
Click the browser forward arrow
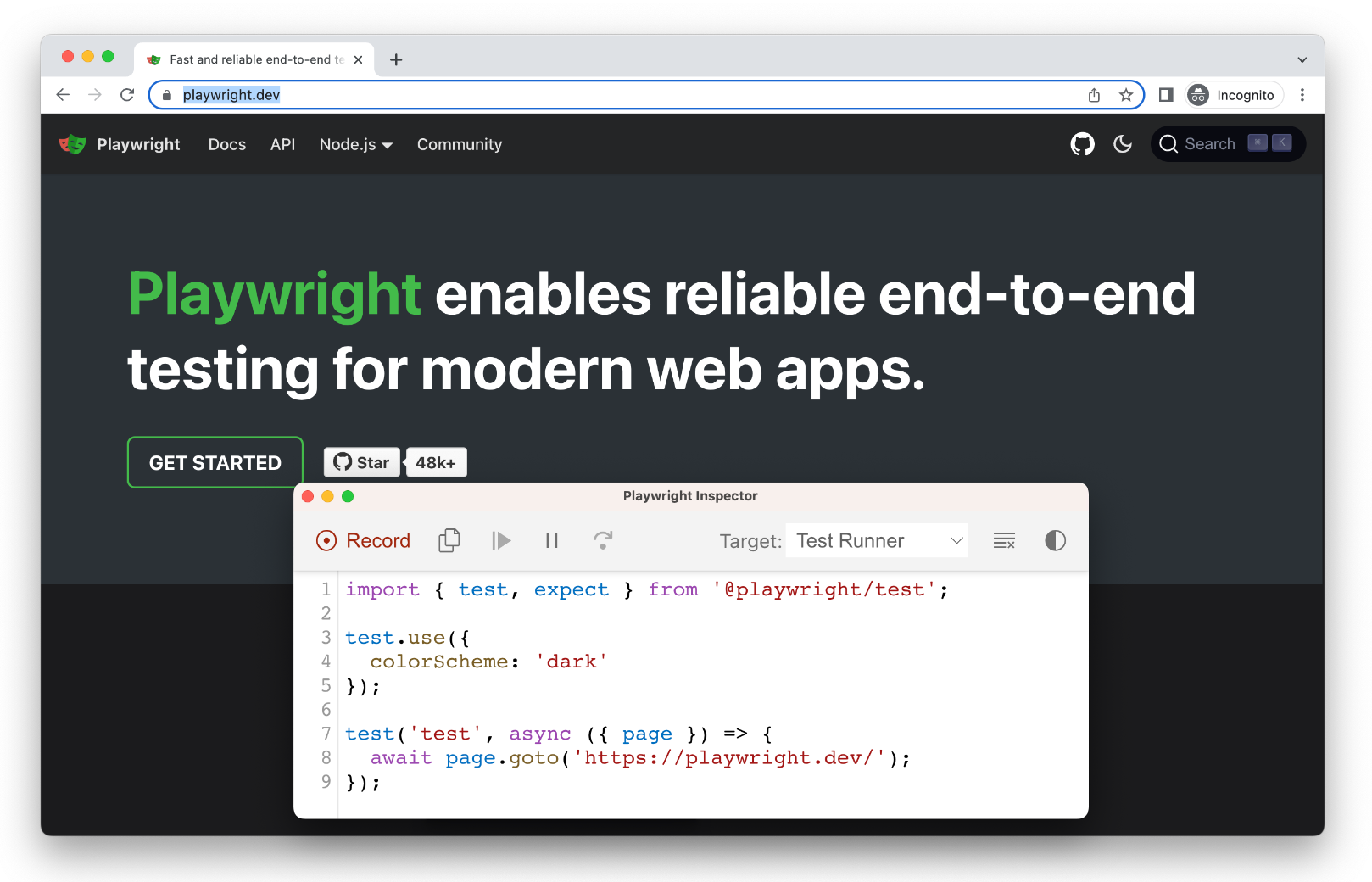(95, 95)
